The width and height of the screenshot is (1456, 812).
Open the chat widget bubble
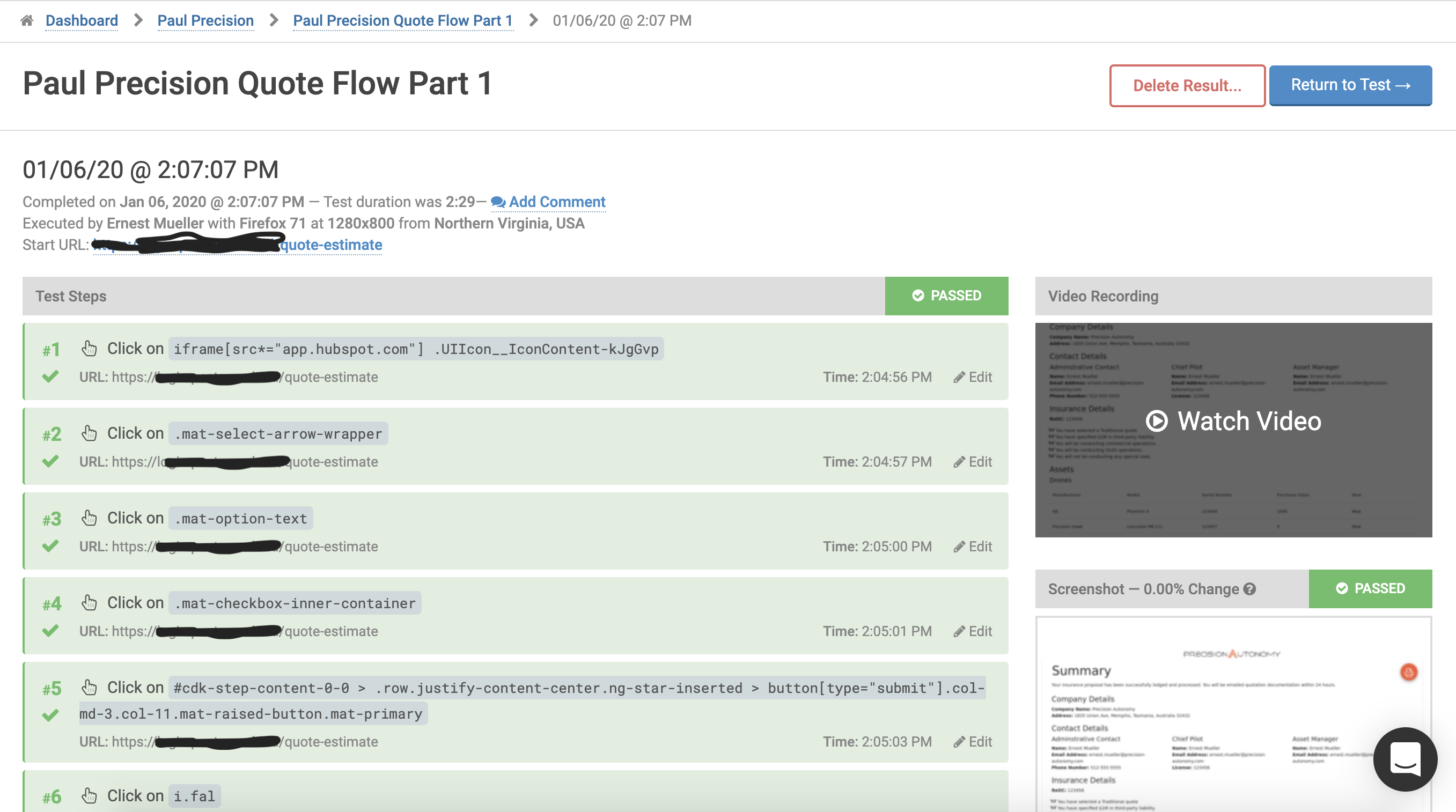[x=1404, y=758]
